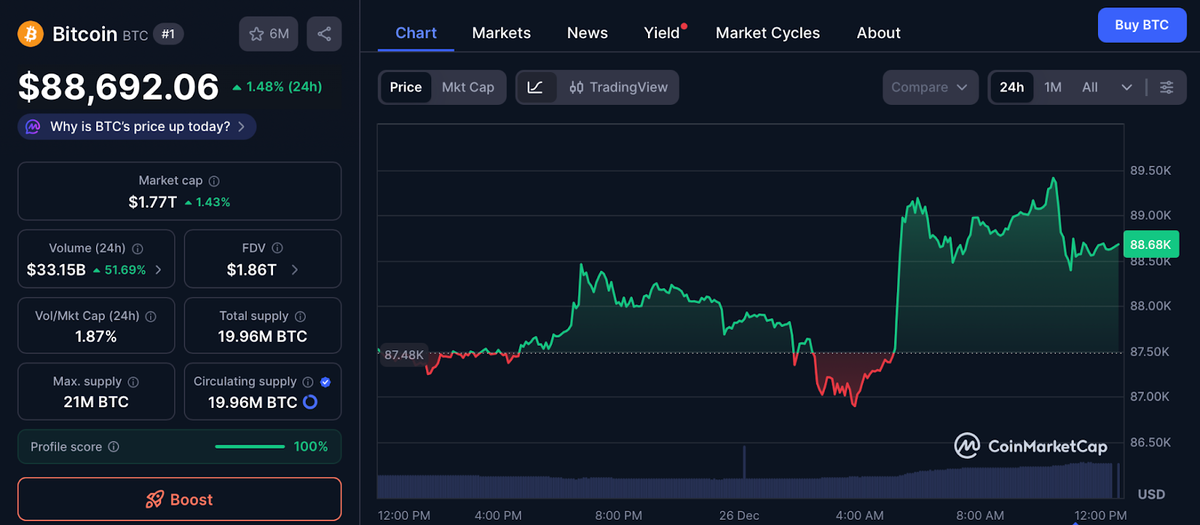Open Vol/Mkt Cap (24h) info icon

(x=151, y=316)
